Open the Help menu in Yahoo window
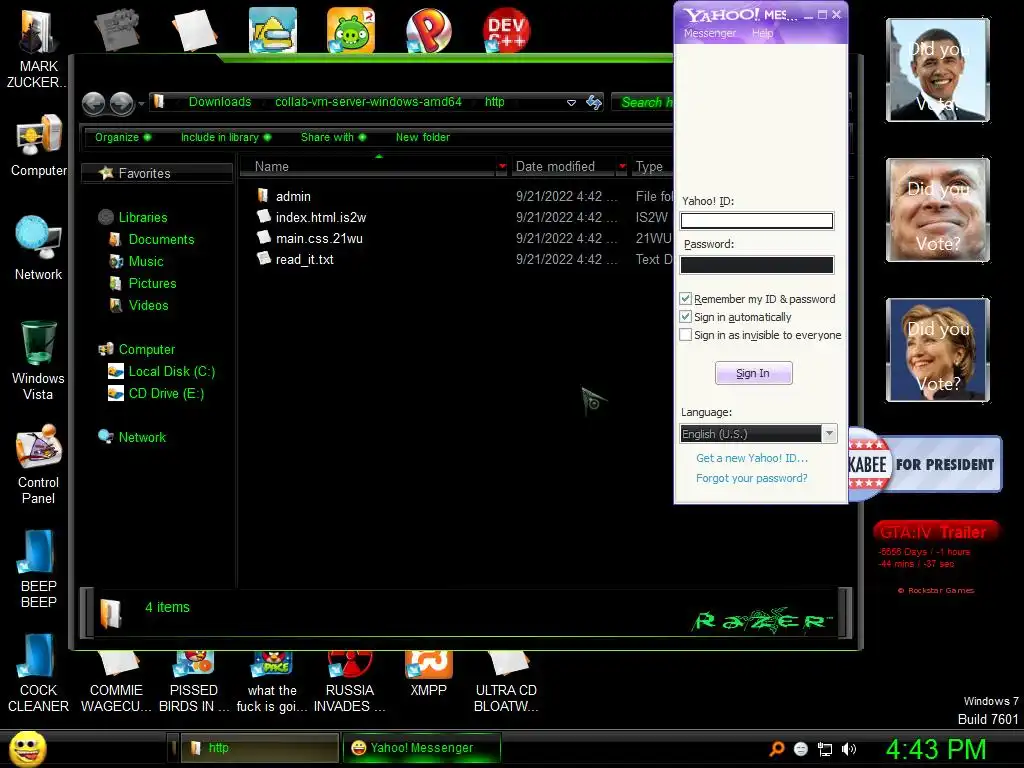 tap(762, 33)
